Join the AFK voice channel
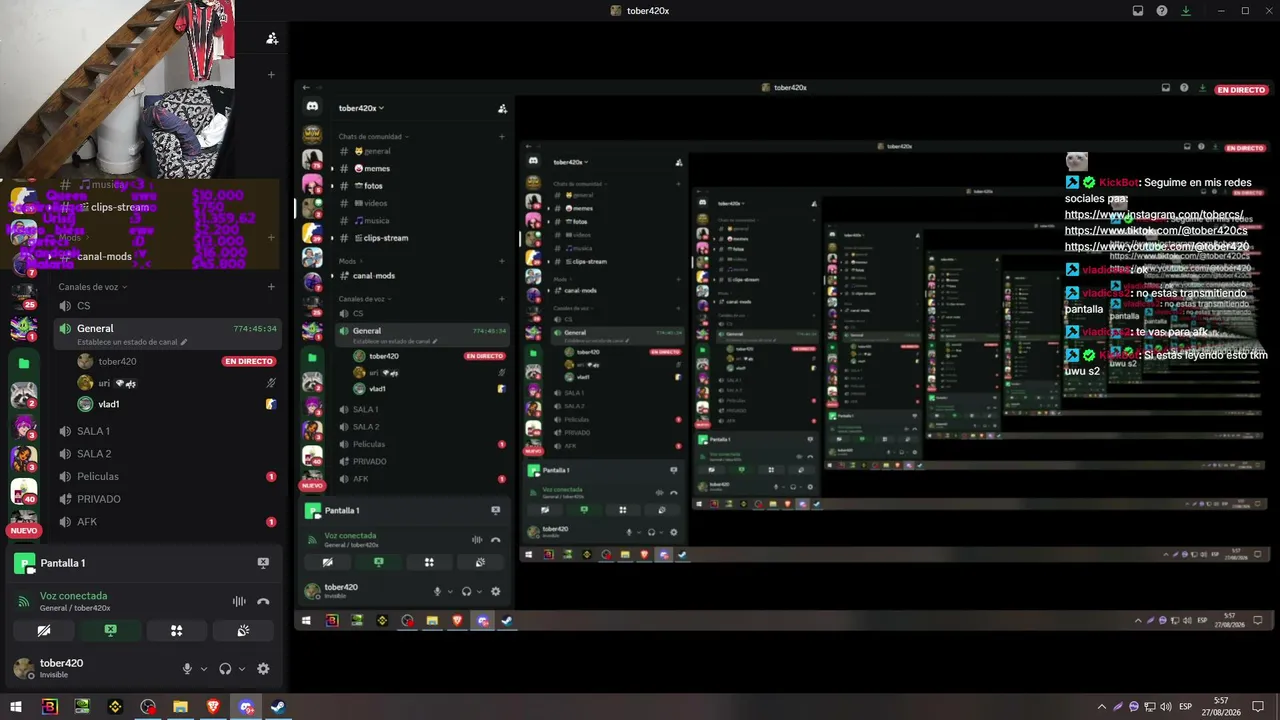 (167, 522)
